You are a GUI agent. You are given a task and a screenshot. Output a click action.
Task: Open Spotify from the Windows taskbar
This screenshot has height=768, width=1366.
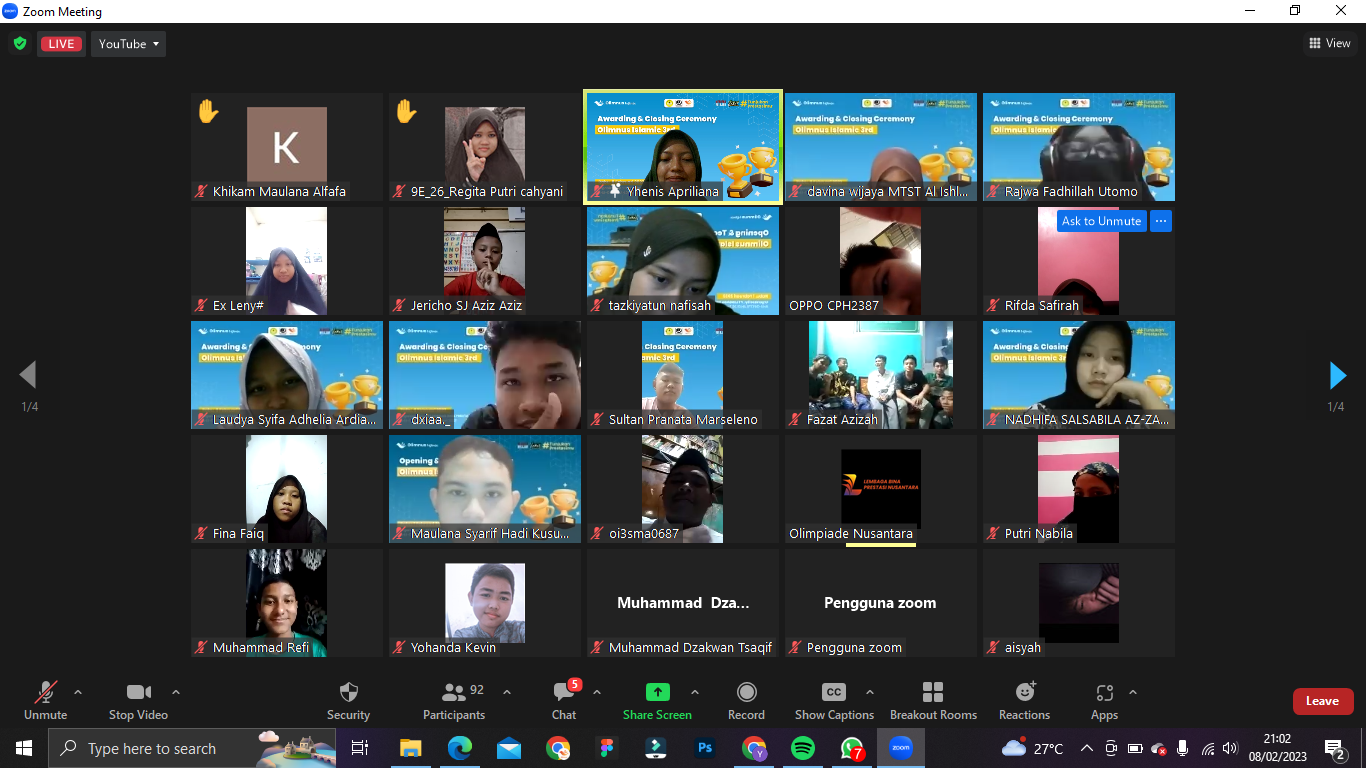coord(803,748)
